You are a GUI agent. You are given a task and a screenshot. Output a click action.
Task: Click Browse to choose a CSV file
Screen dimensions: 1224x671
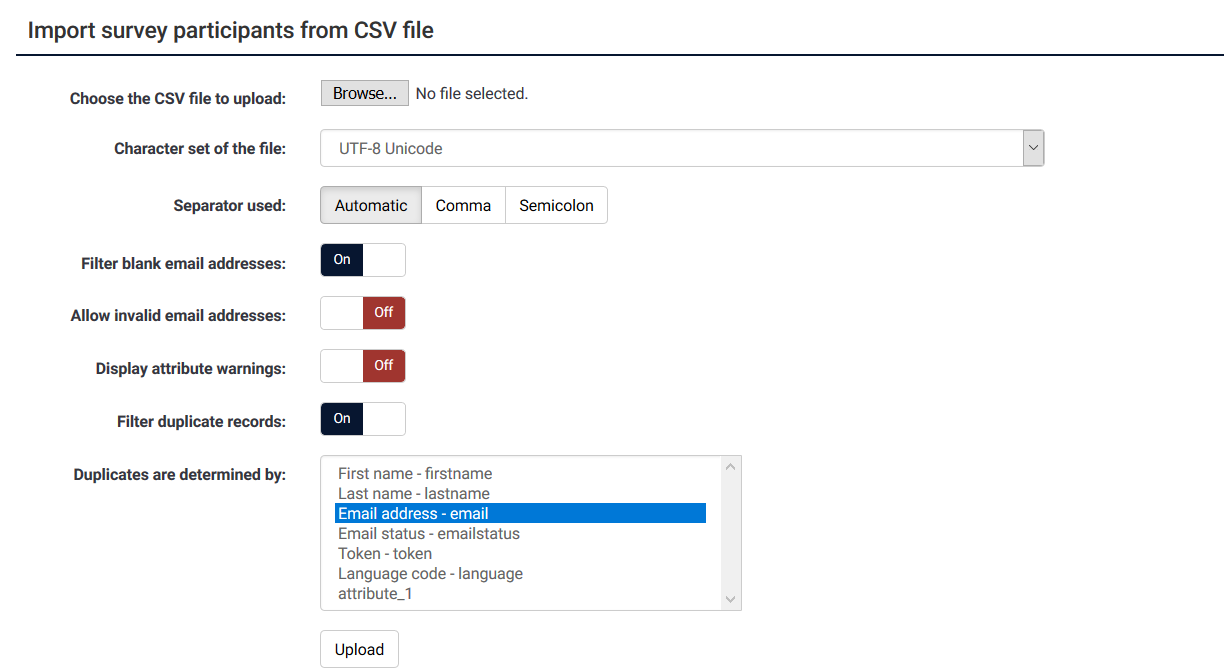click(x=365, y=93)
